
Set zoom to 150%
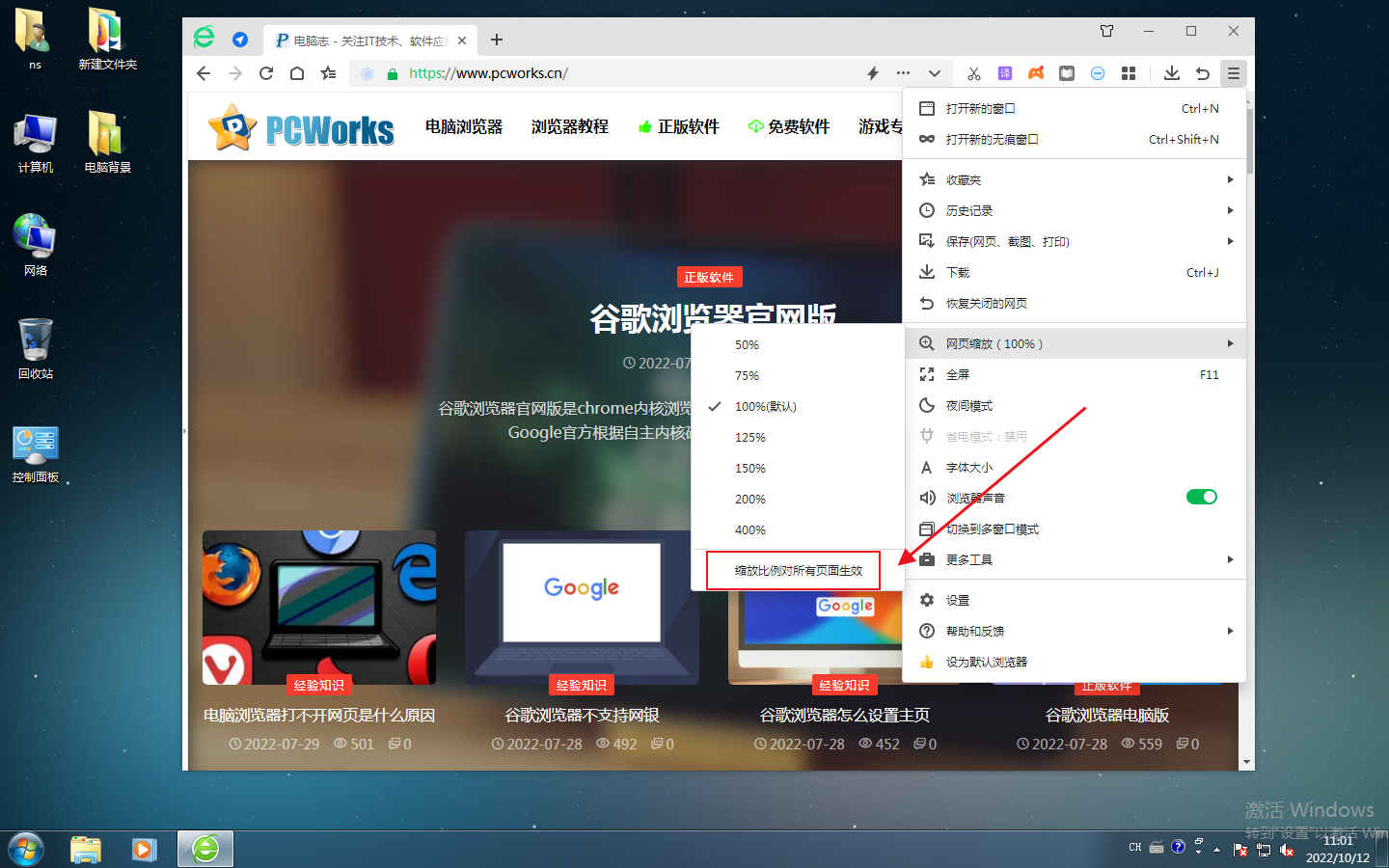797,468
